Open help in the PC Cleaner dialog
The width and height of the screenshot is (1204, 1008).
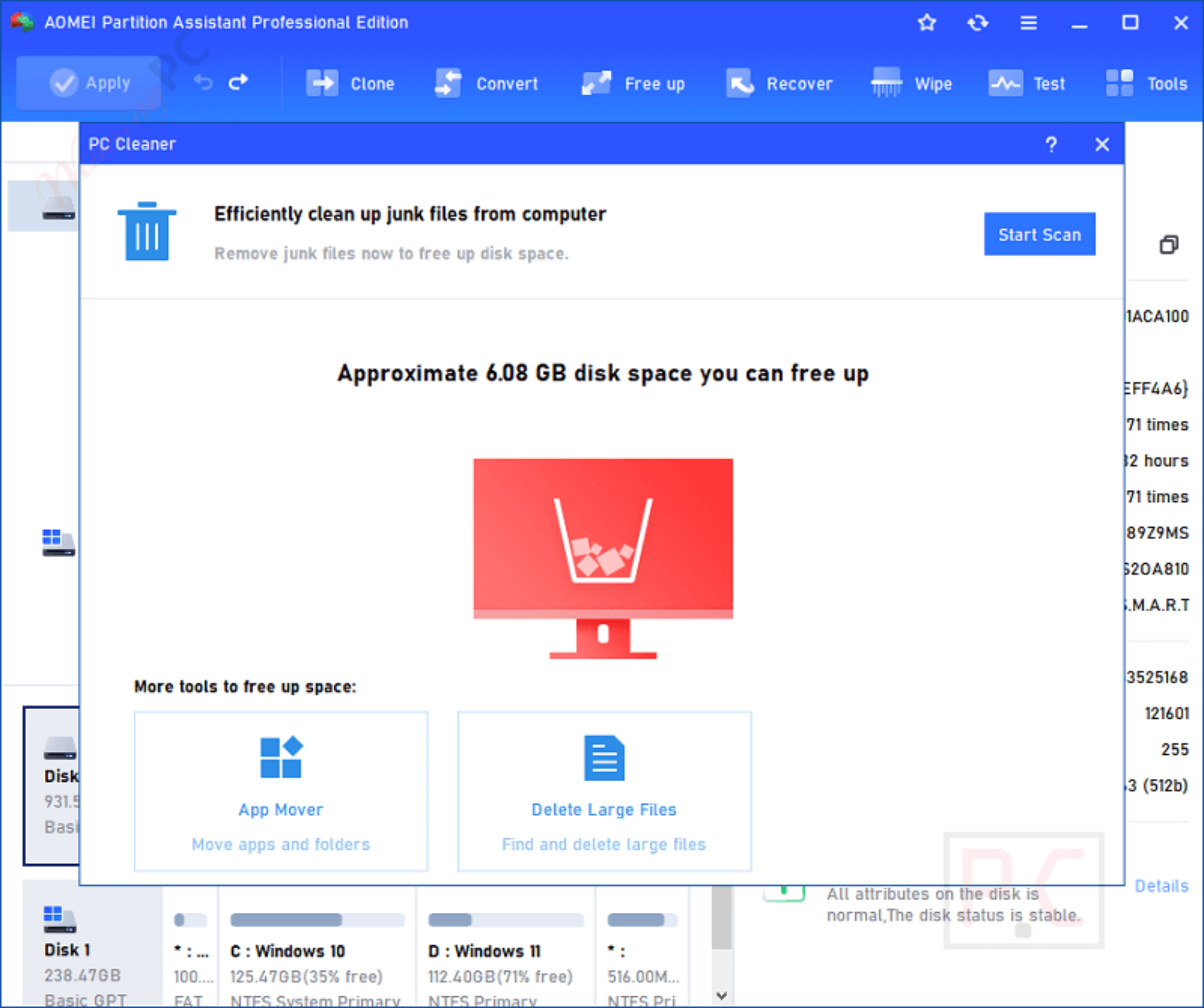1051,144
